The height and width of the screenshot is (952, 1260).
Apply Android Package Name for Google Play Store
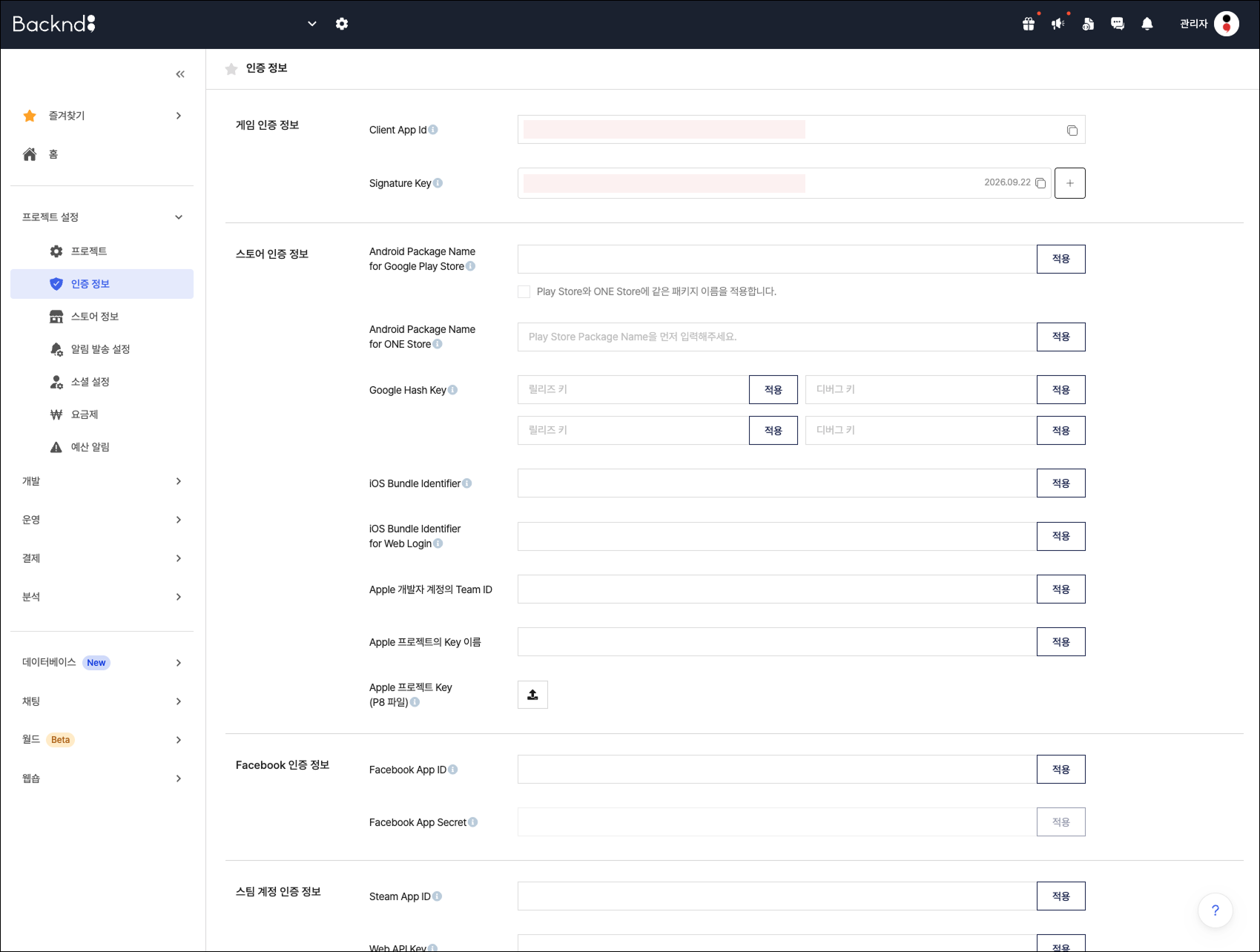1061,259
